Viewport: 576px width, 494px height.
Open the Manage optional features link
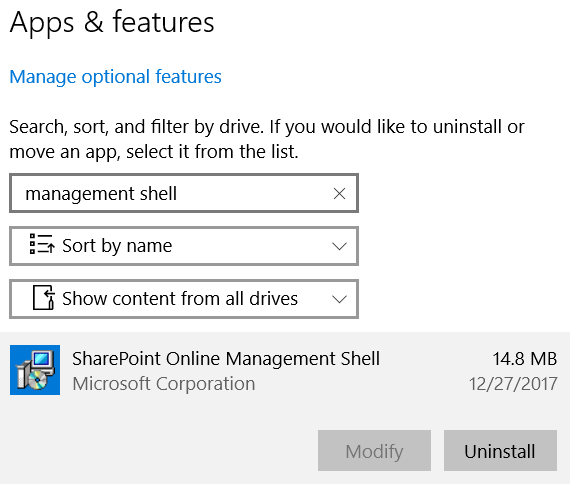coord(115,77)
